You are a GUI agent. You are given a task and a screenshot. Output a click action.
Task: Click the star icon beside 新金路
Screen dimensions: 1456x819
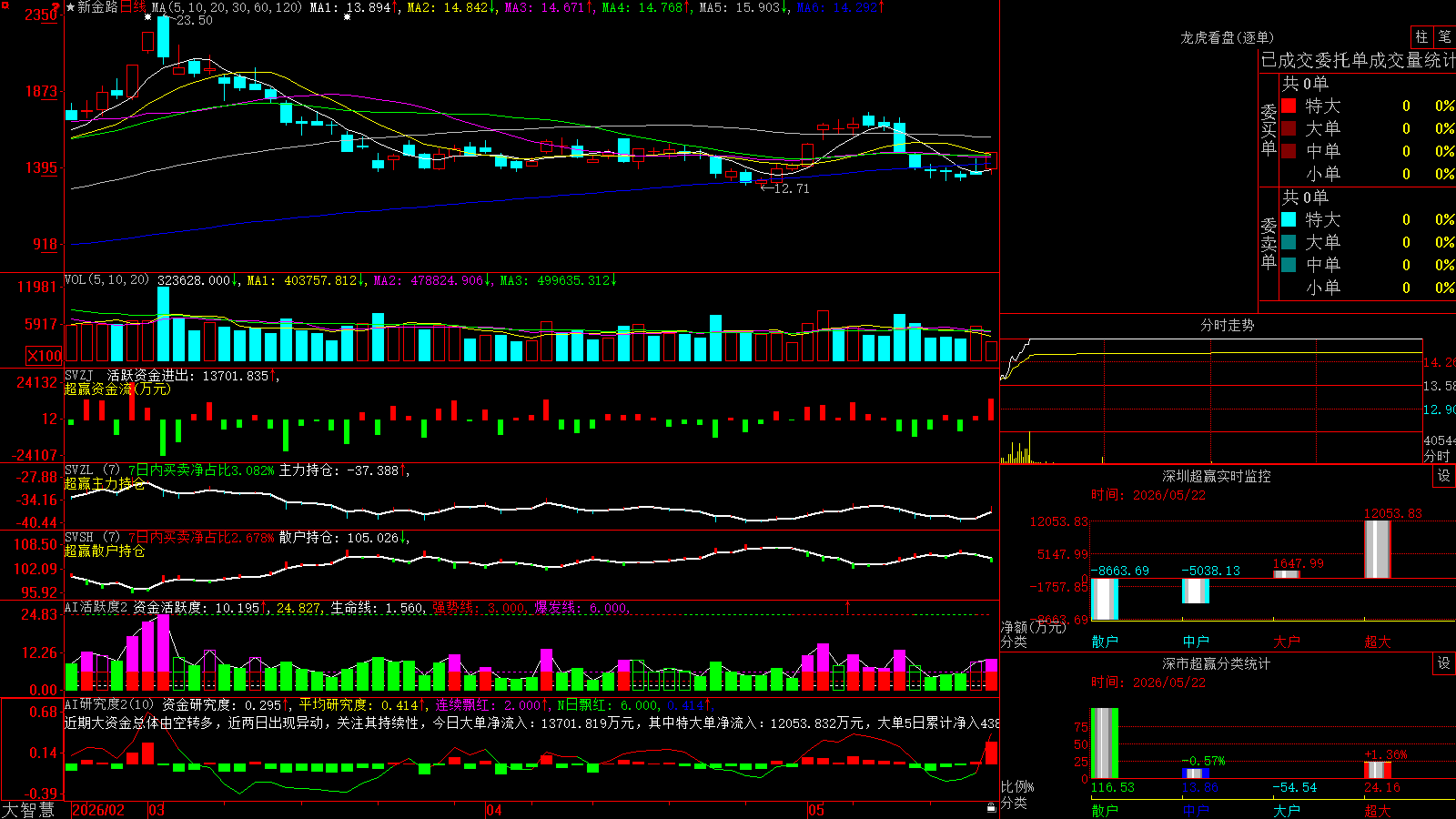coord(70,7)
